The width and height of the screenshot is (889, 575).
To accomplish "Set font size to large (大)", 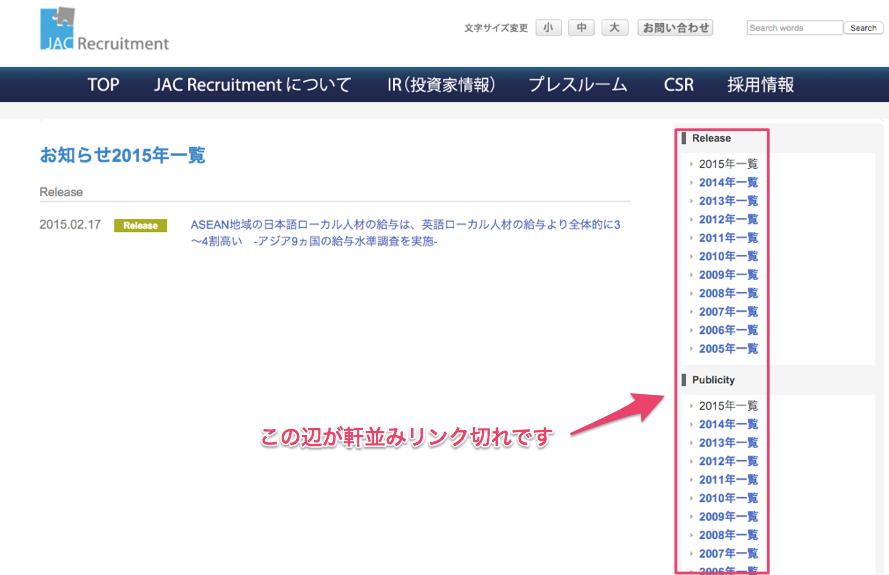I will (615, 28).
